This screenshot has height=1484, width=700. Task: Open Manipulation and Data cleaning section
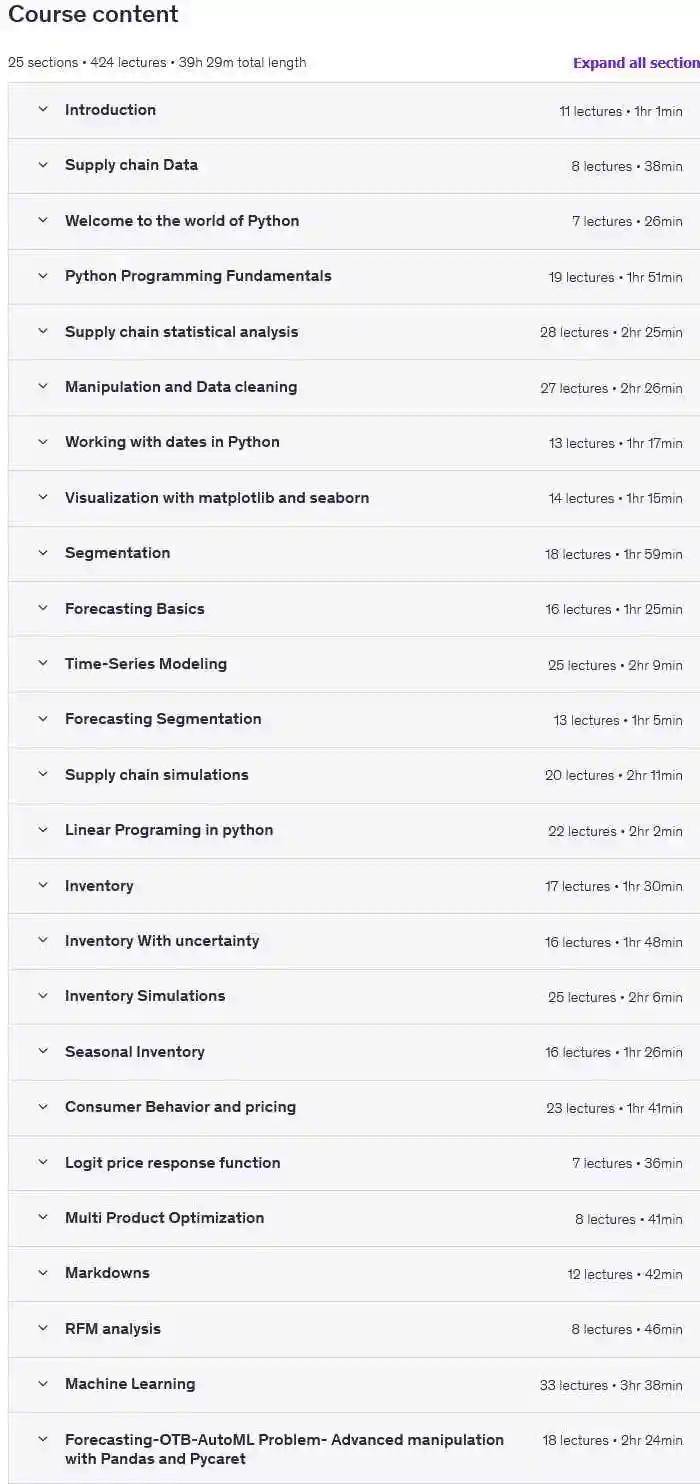(181, 387)
